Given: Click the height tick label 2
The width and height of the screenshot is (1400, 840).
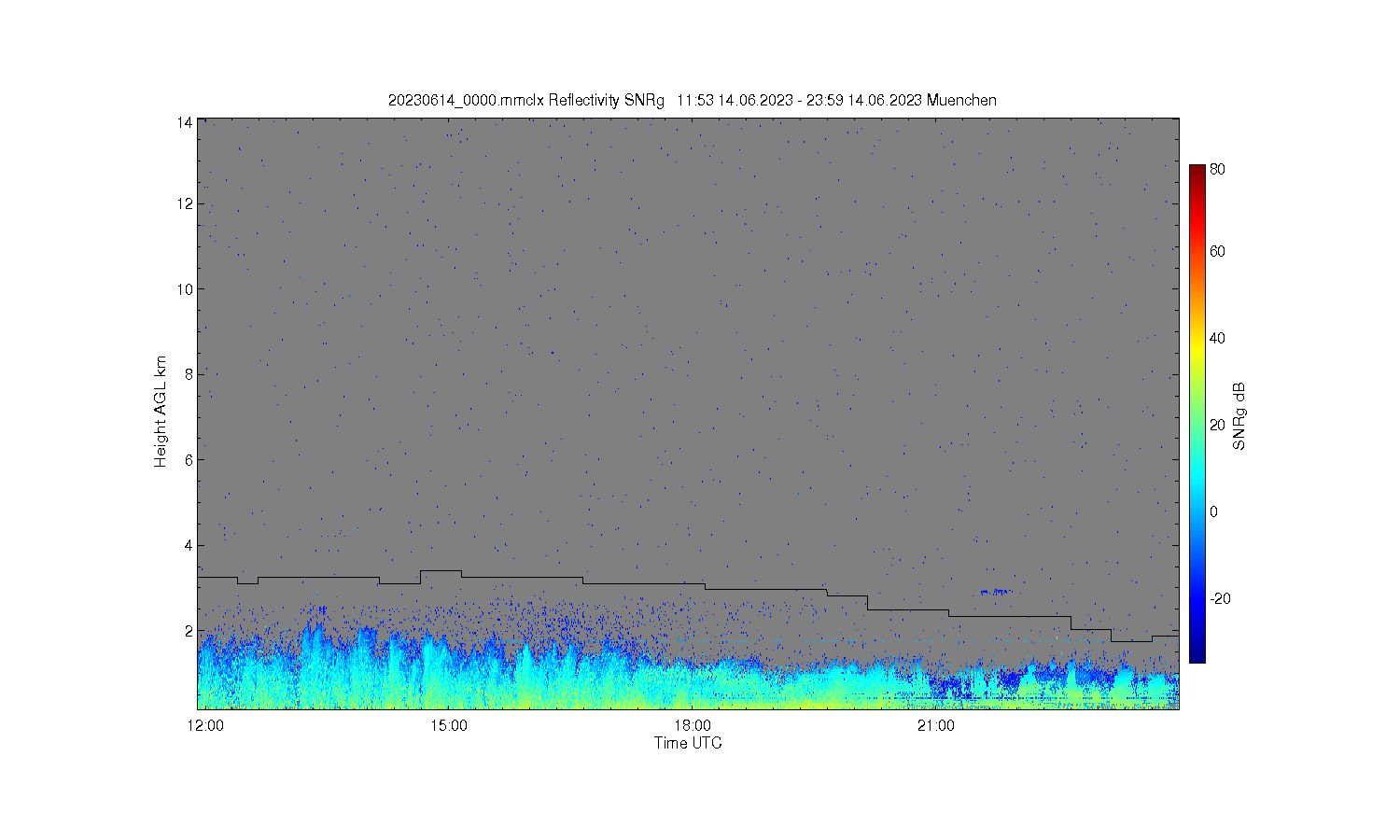Looking at the screenshot, I should click(x=189, y=631).
